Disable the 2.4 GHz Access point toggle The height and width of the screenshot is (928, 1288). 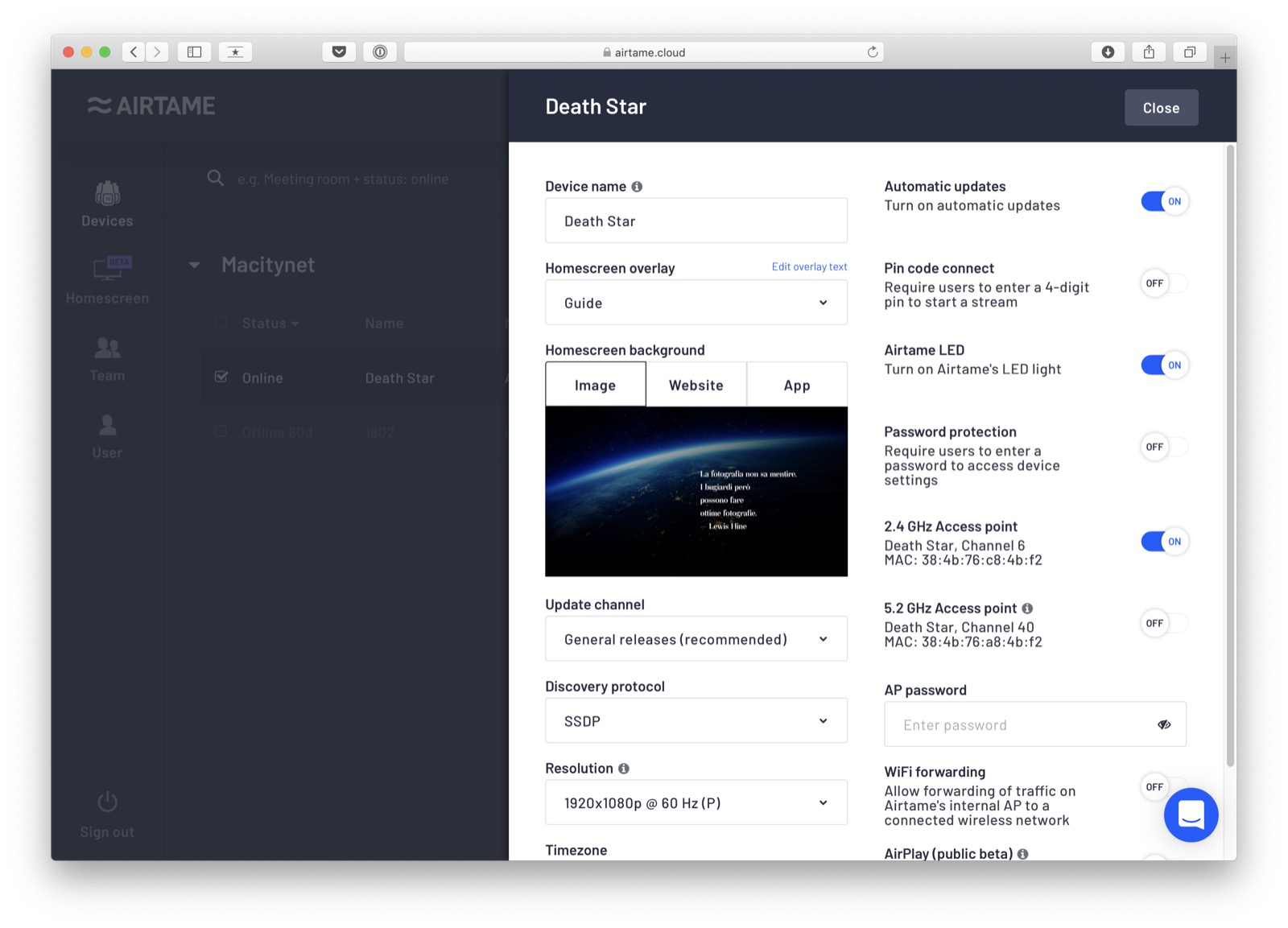point(1164,542)
